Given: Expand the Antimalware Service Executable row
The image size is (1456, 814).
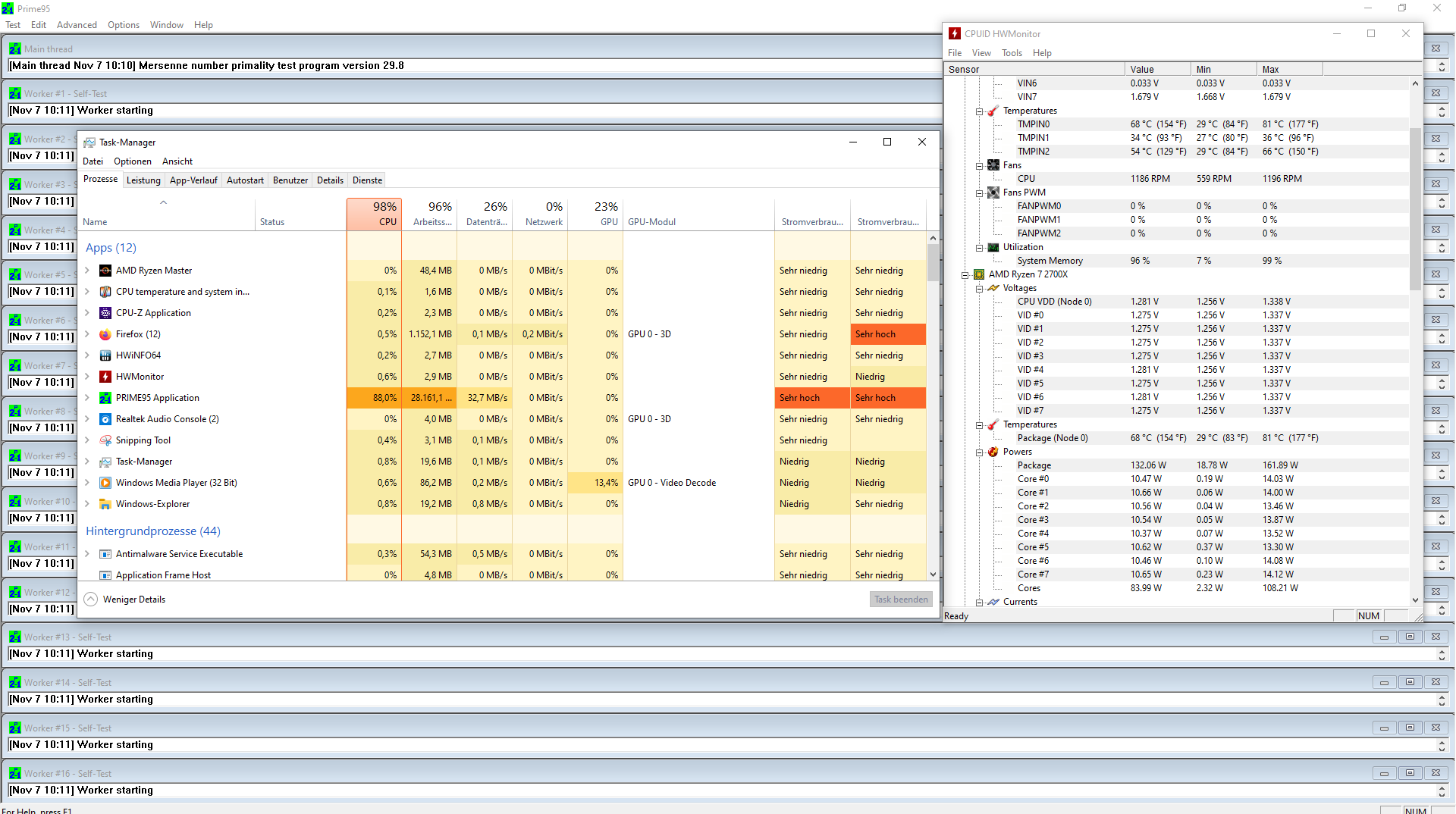Looking at the screenshot, I should pos(87,554).
